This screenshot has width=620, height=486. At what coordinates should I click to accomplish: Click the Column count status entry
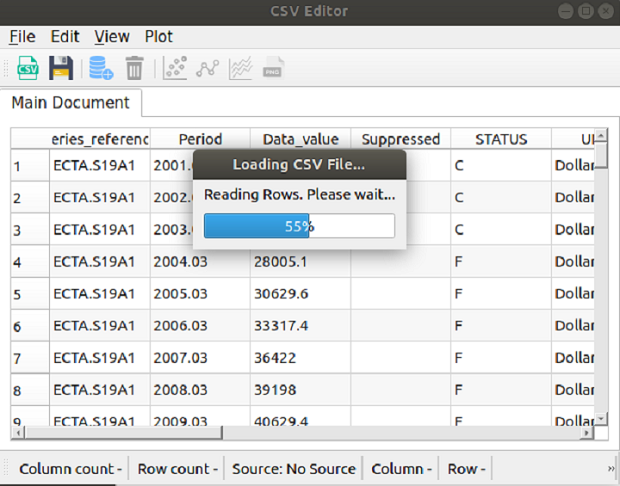pos(70,469)
